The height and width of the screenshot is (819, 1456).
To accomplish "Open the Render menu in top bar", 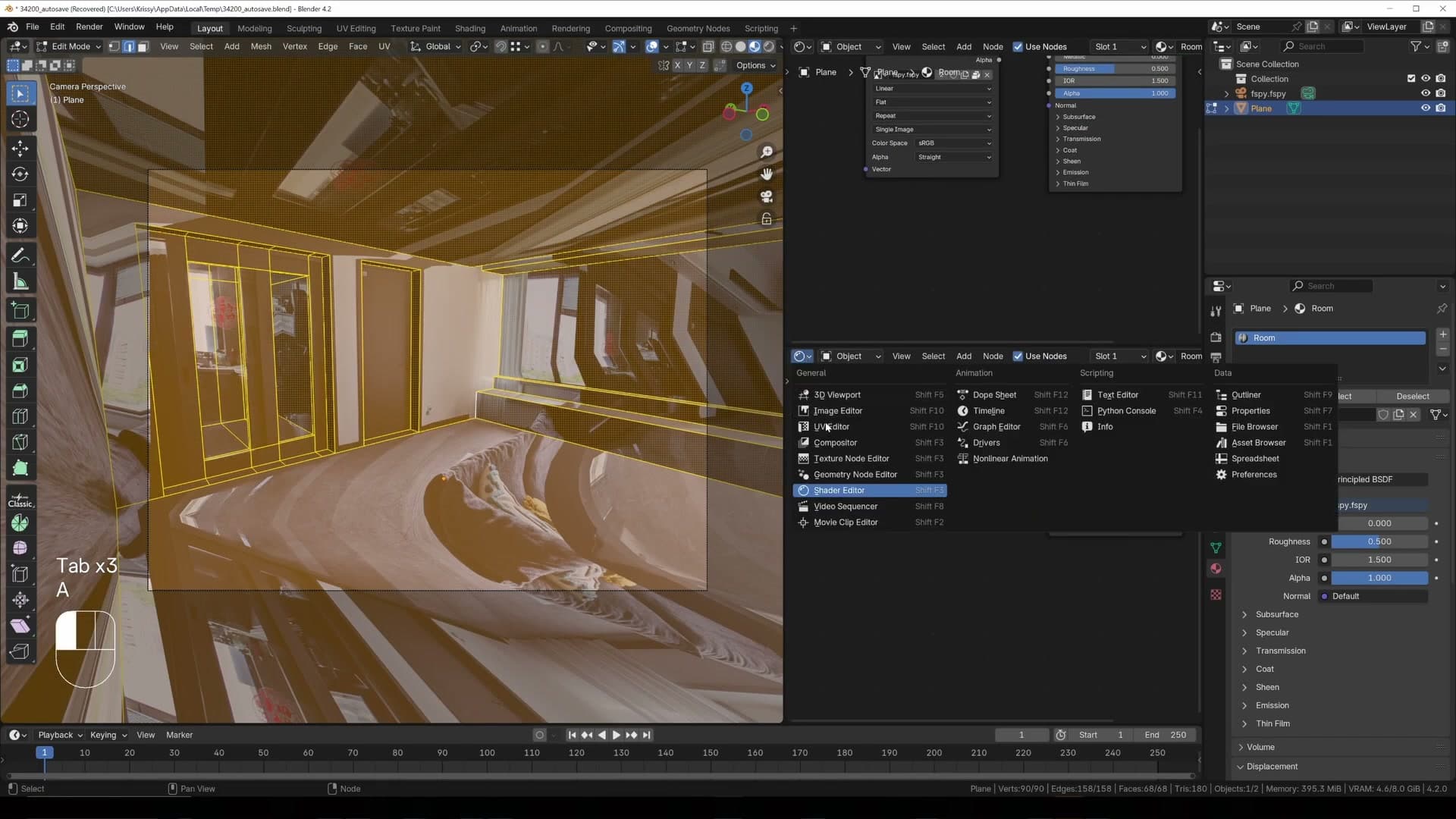I will 89,27.
